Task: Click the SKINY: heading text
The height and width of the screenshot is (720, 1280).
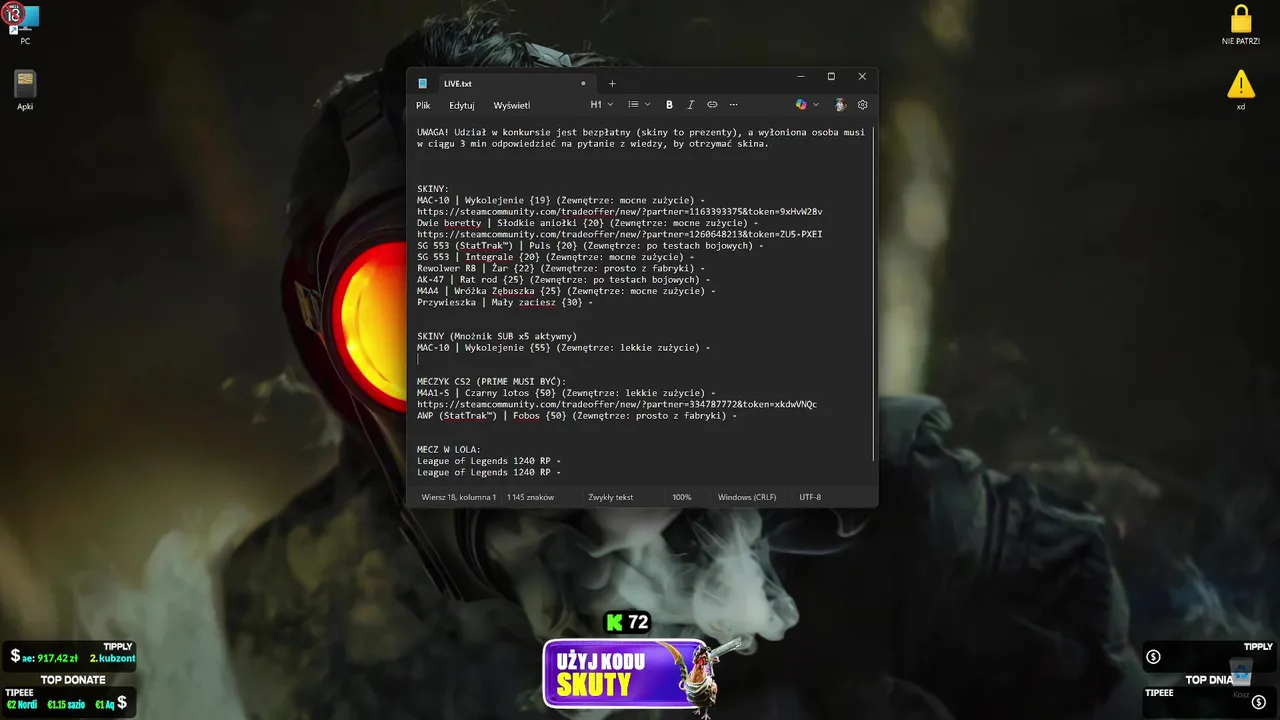Action: pyautogui.click(x=433, y=189)
